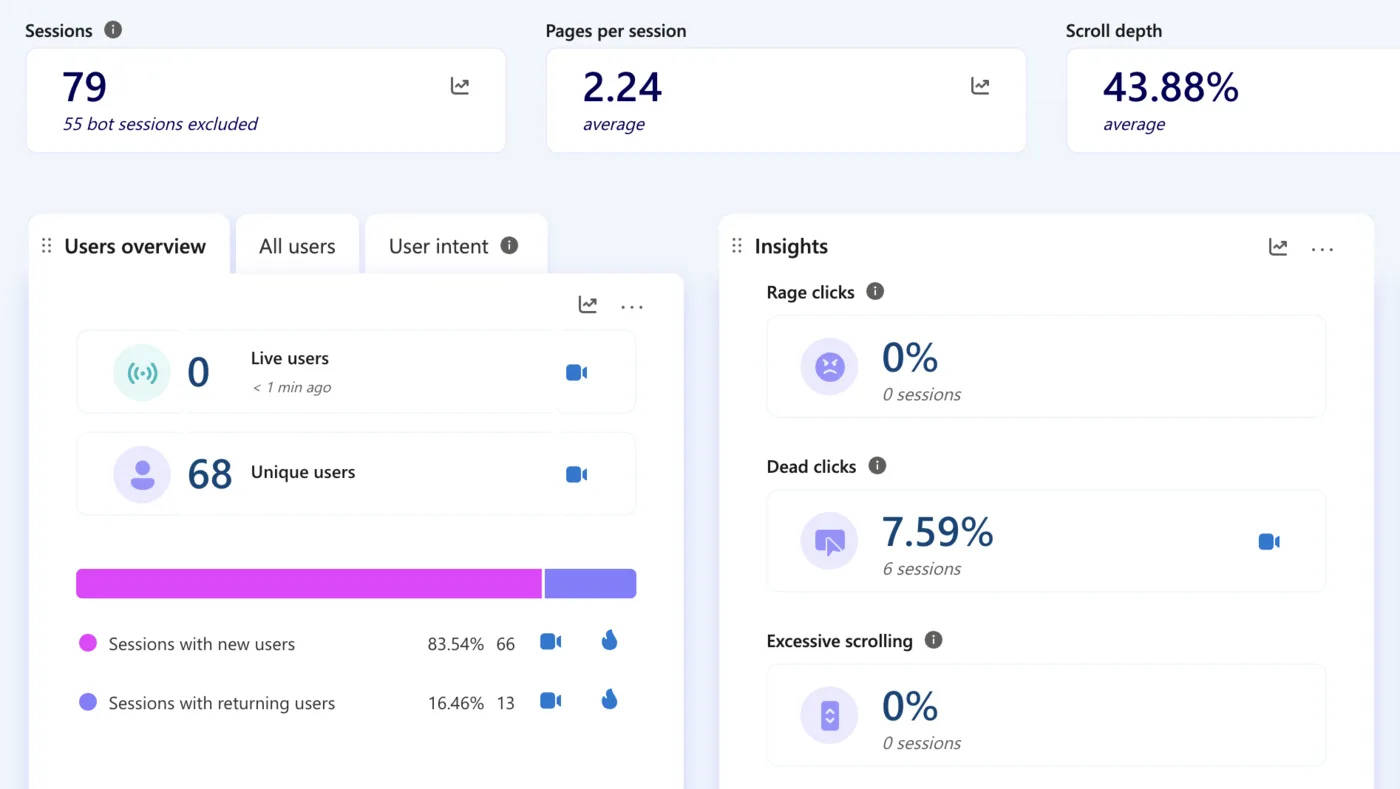Click the '< 1 min ago' timestamp
The height and width of the screenshot is (789, 1400).
(x=291, y=387)
